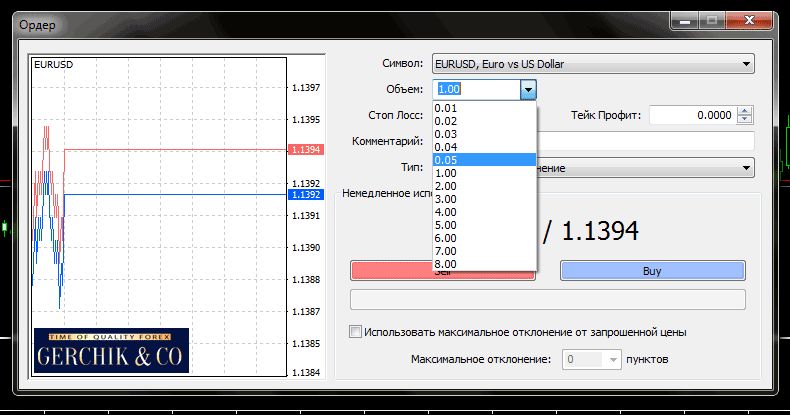Collapse the Объем volume dropdown arrow

click(528, 90)
